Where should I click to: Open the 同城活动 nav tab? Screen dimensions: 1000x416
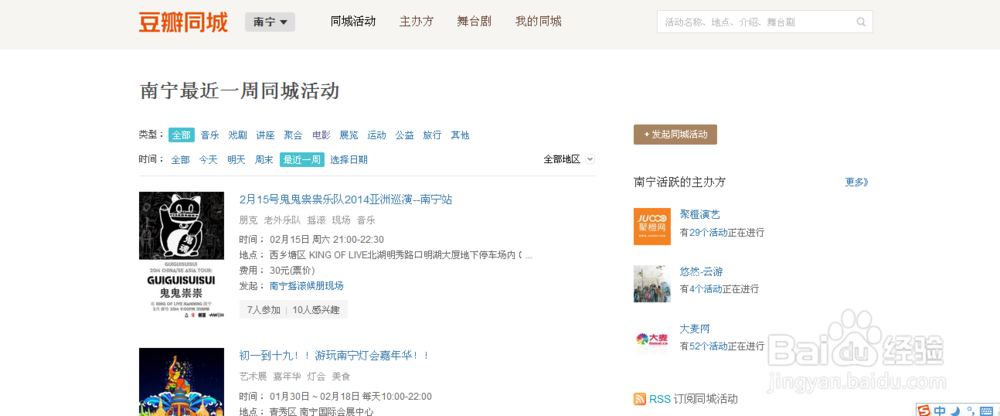353,21
